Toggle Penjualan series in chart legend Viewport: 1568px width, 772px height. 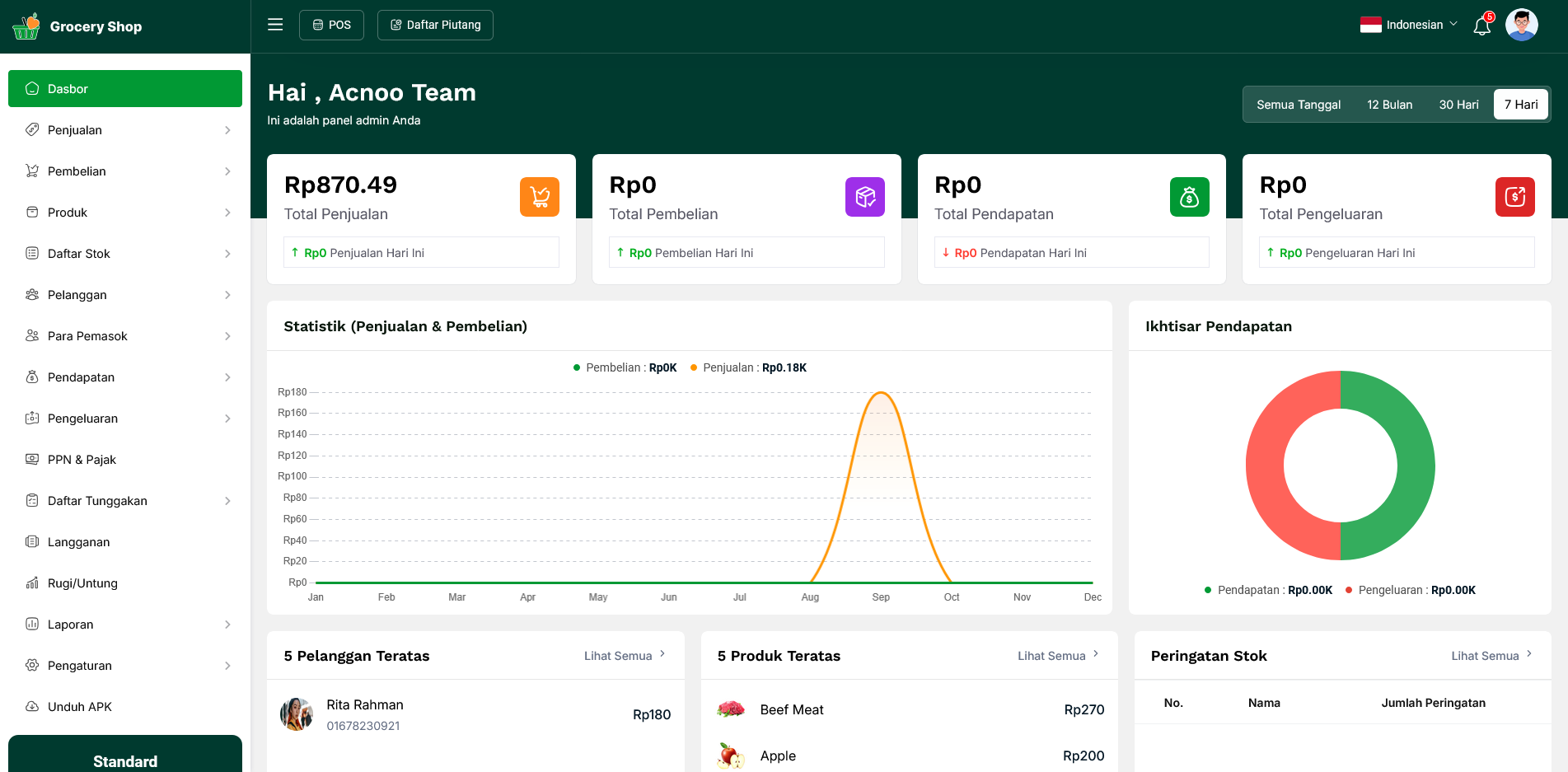point(748,367)
